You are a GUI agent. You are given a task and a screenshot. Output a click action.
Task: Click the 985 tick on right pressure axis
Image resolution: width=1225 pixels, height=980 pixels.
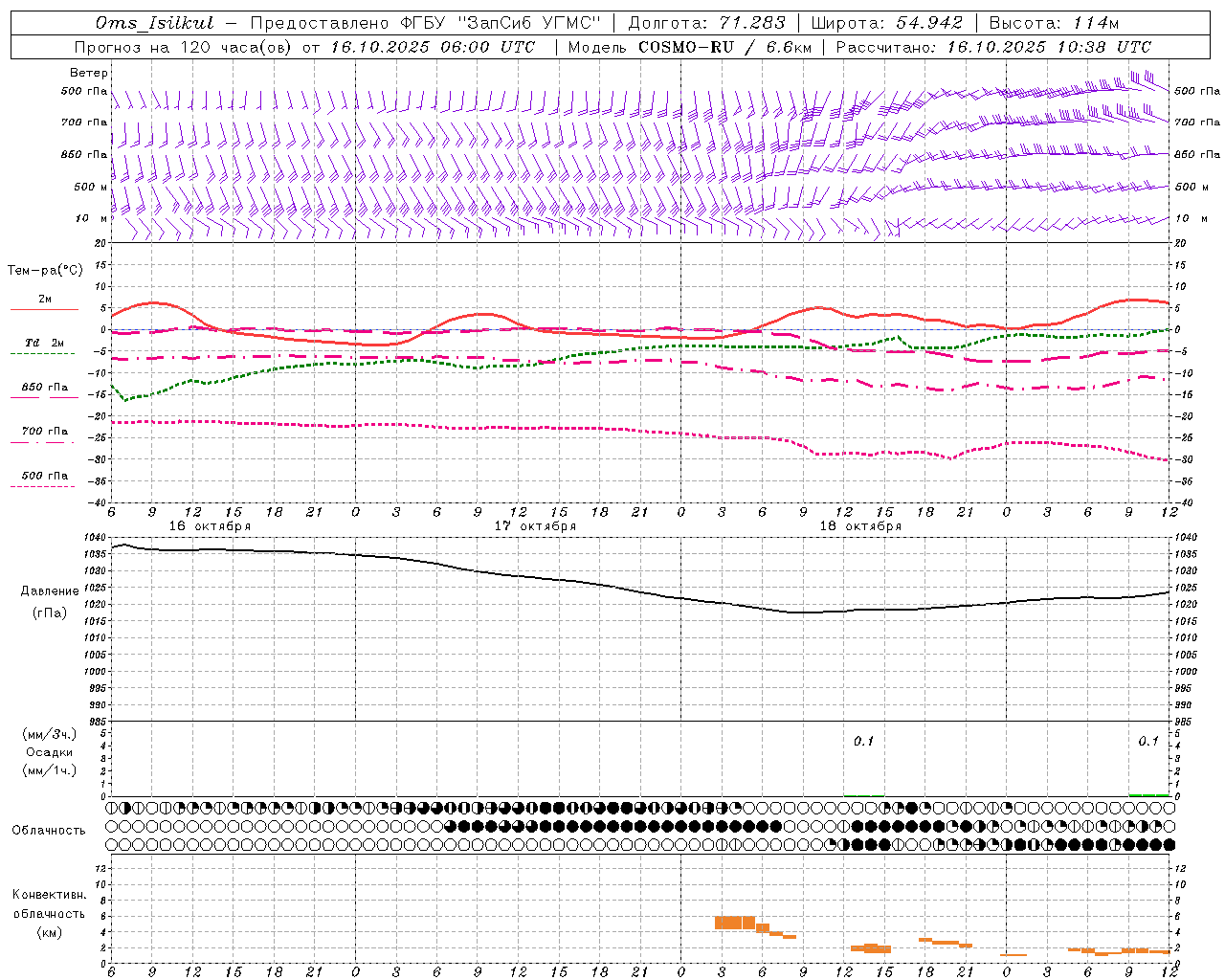point(1185,723)
